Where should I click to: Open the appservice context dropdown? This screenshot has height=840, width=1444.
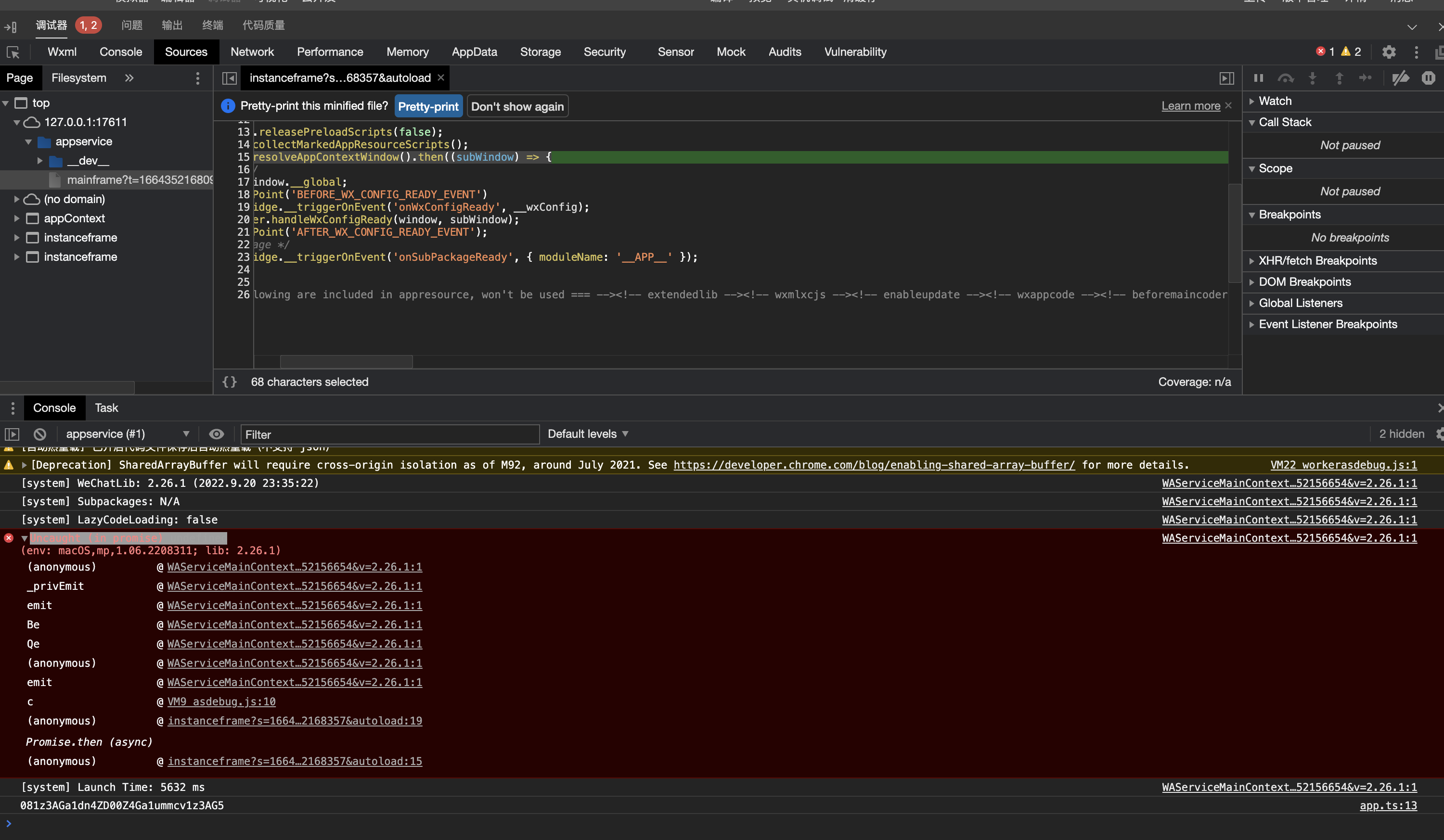coord(127,434)
